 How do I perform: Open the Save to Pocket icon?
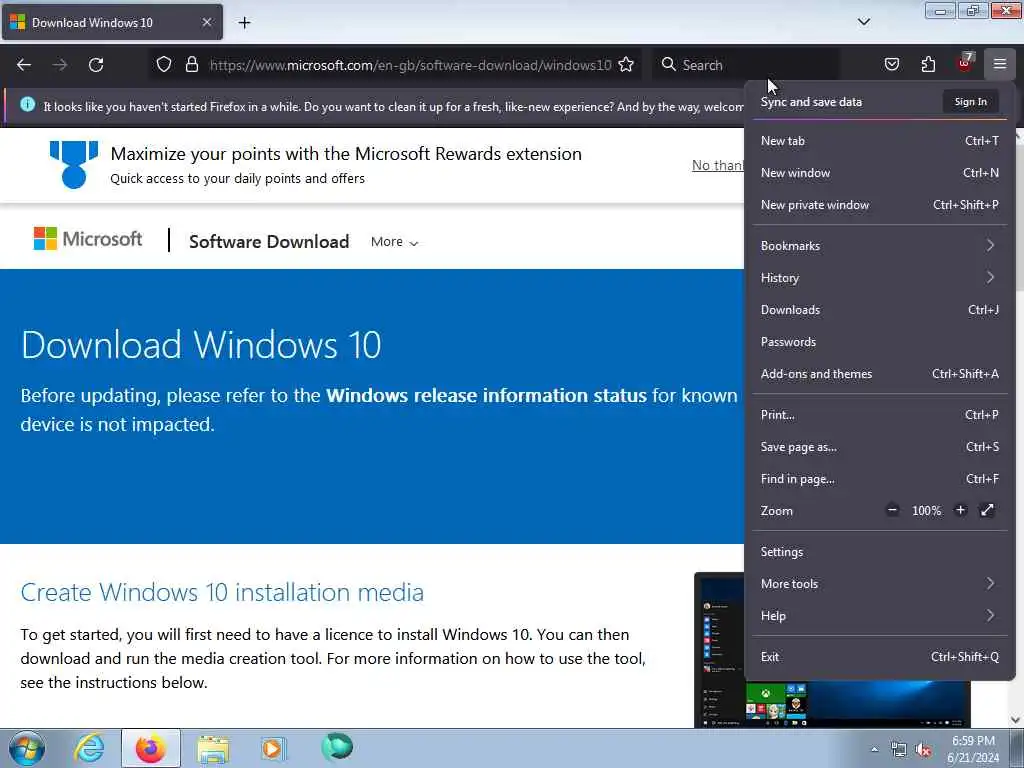tap(891, 65)
